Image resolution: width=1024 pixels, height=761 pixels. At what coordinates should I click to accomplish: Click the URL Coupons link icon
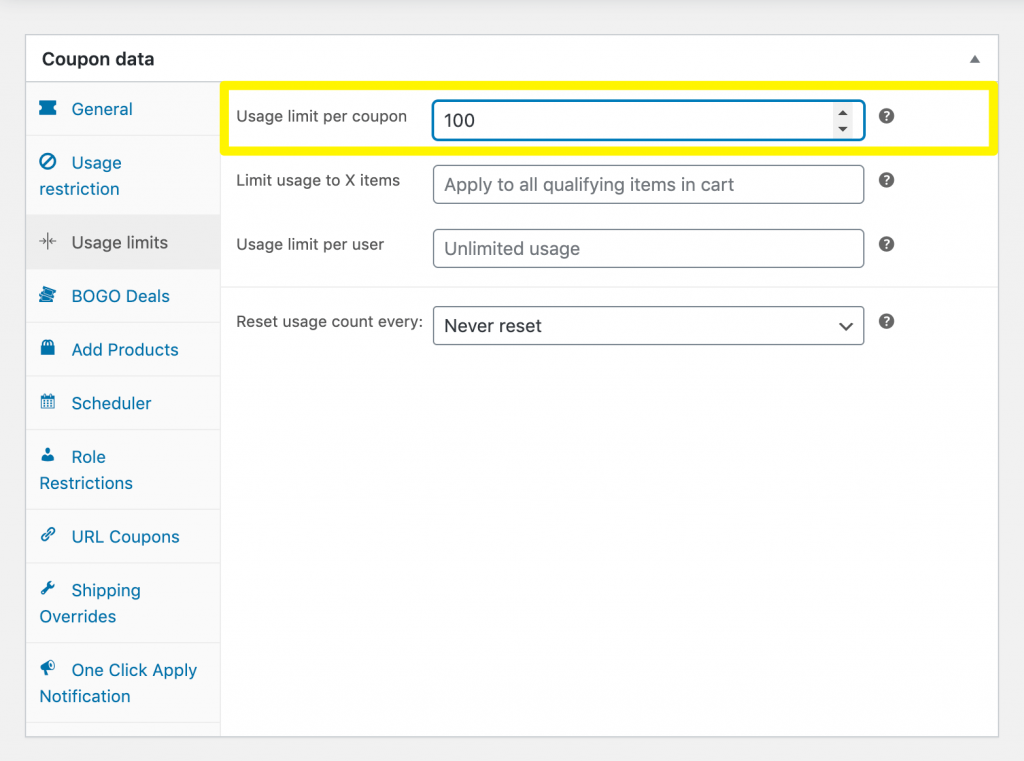48,534
